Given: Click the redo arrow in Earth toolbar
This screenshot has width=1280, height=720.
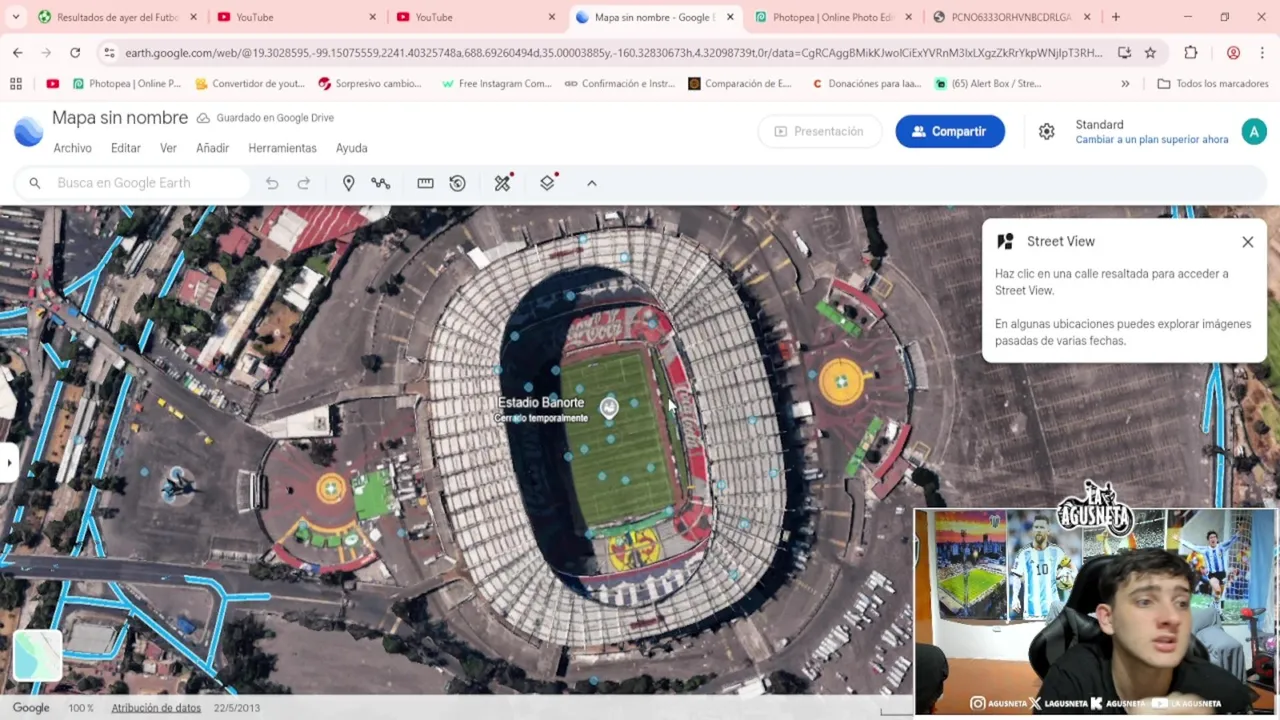Looking at the screenshot, I should coord(304,183).
